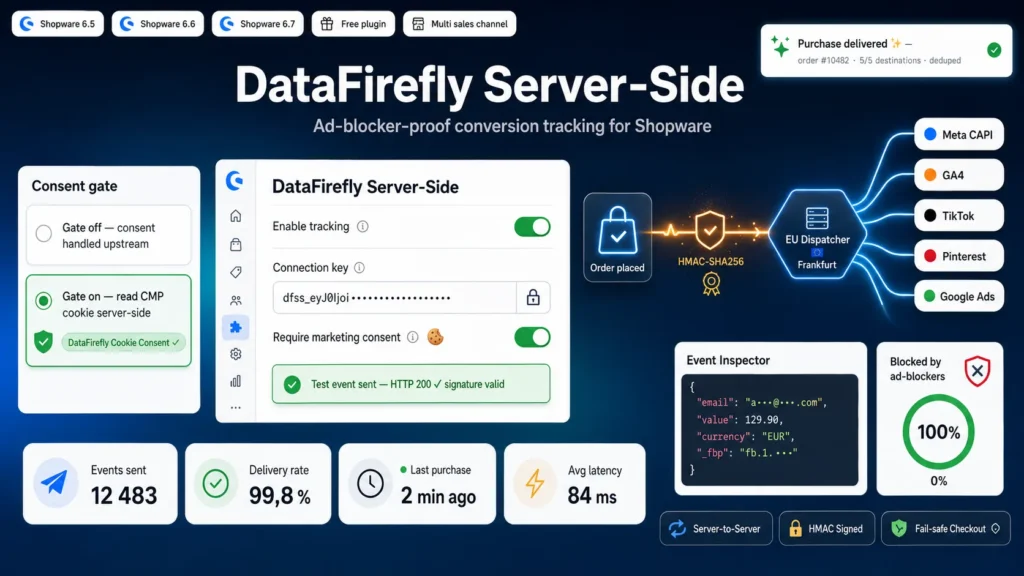Select the Google Ads destination

coord(959,296)
